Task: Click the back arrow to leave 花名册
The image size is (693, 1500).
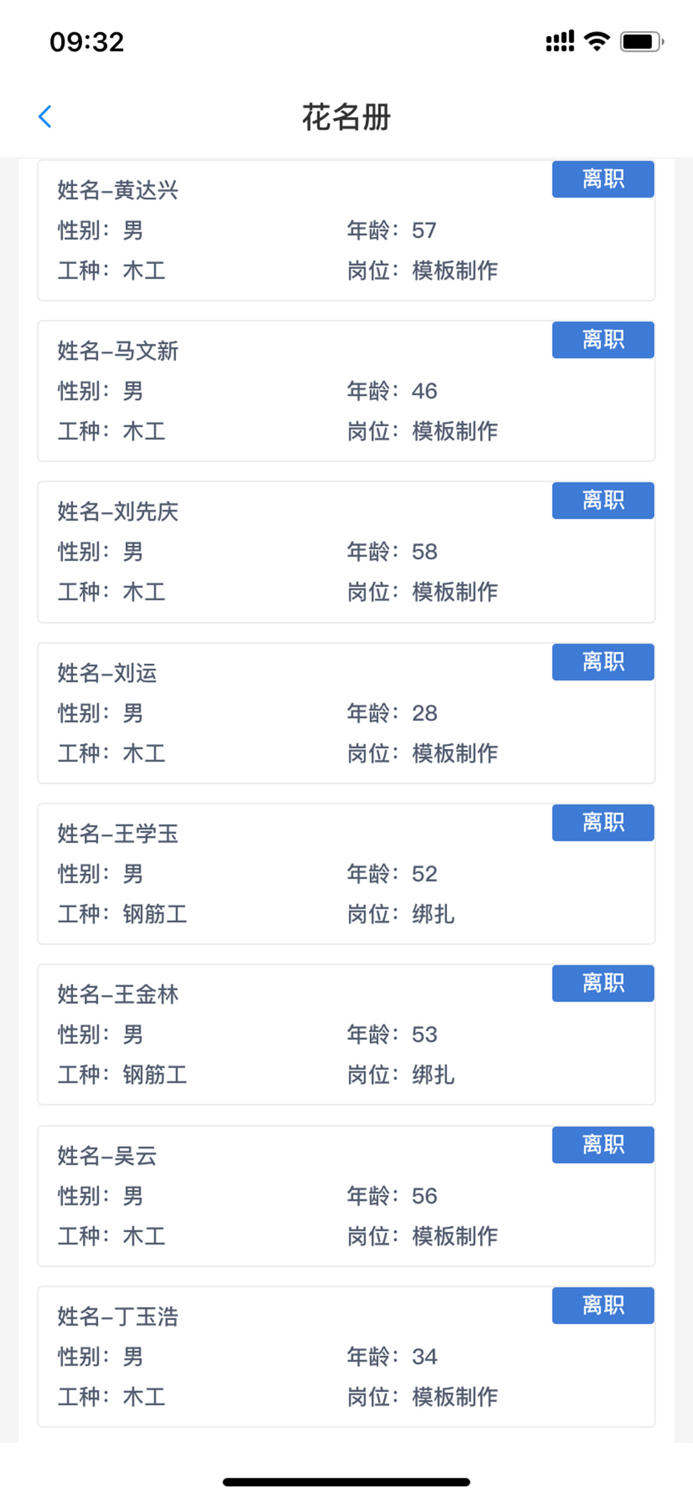Action: [x=44, y=116]
